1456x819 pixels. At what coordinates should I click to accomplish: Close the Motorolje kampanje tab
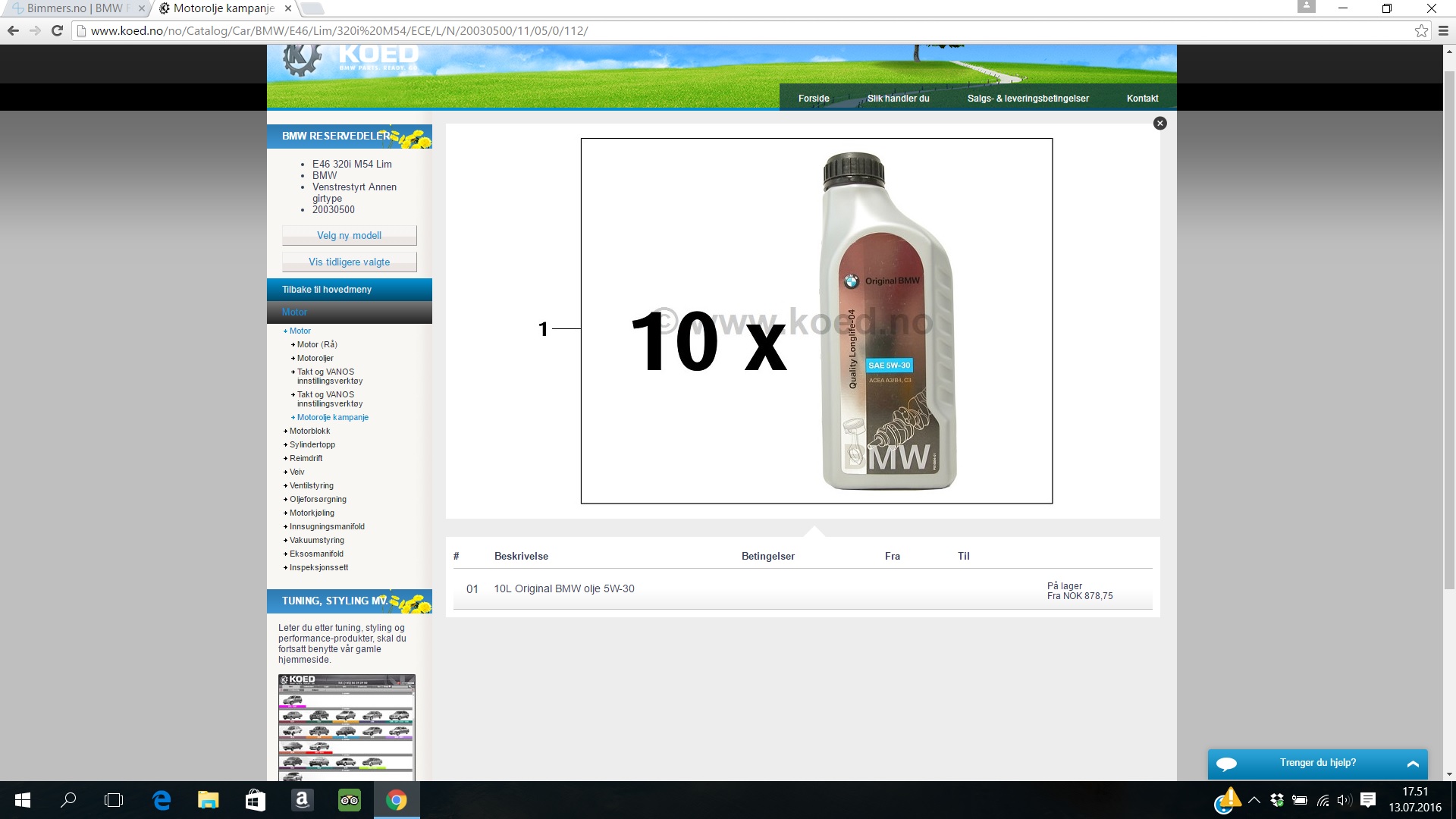tap(287, 8)
